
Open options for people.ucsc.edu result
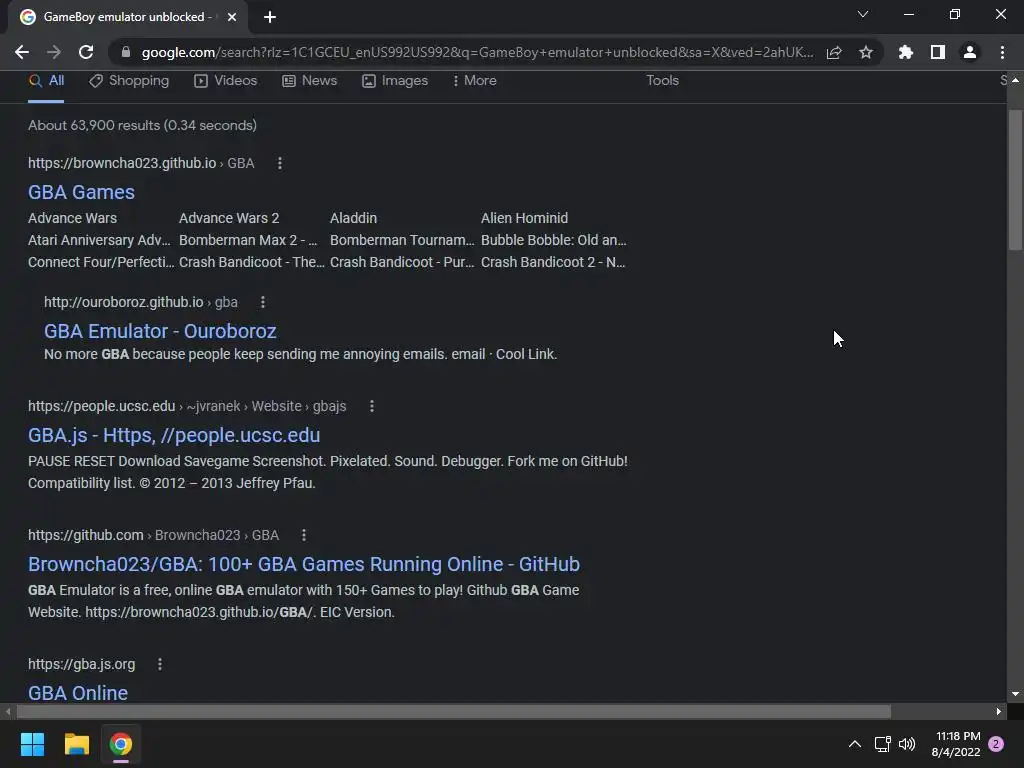click(372, 406)
